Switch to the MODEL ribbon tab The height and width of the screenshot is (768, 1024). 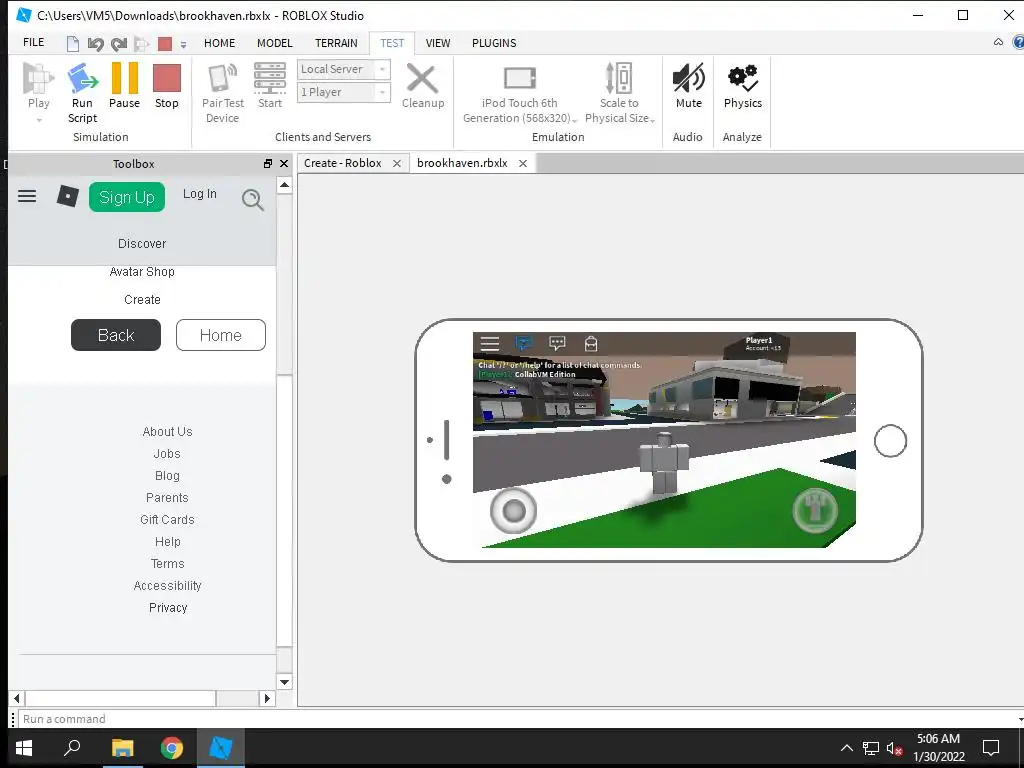[274, 43]
